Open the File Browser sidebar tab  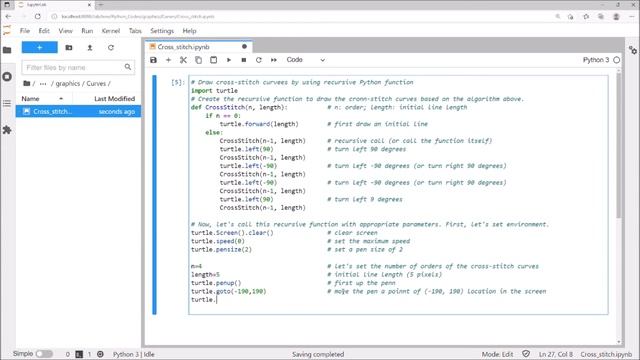7,50
